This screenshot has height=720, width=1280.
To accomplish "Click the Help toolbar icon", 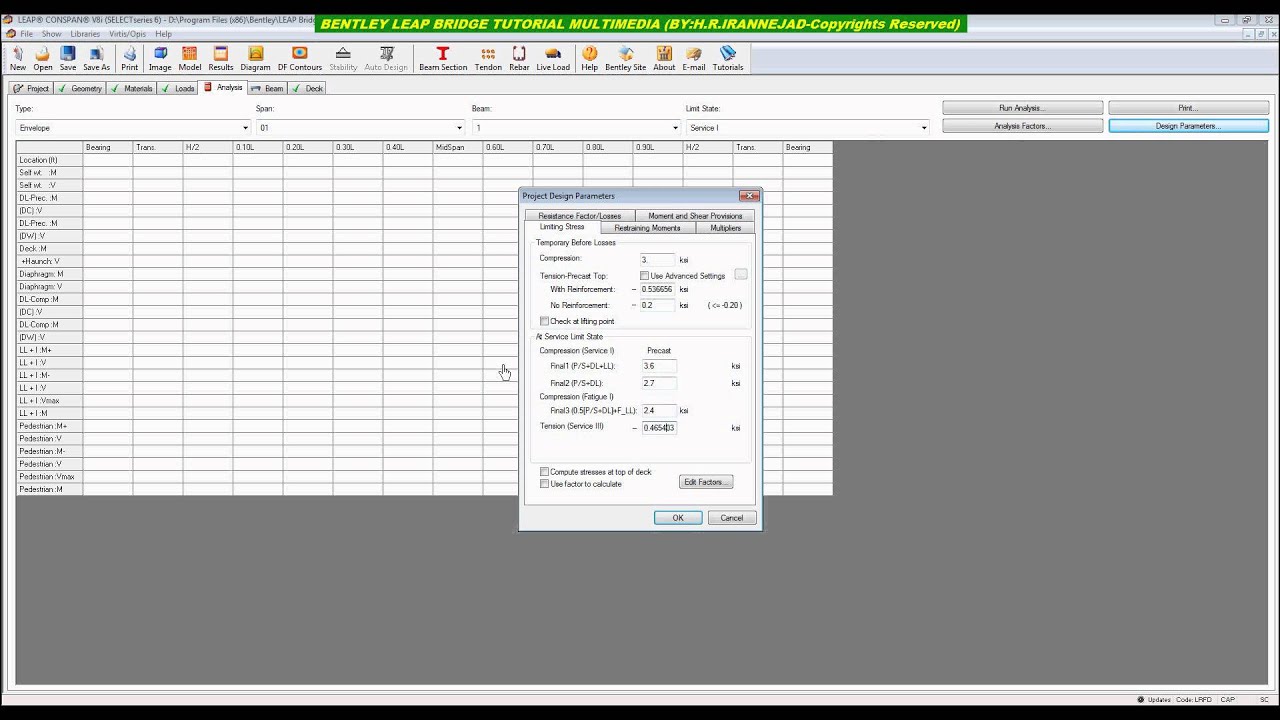I will tap(589, 59).
